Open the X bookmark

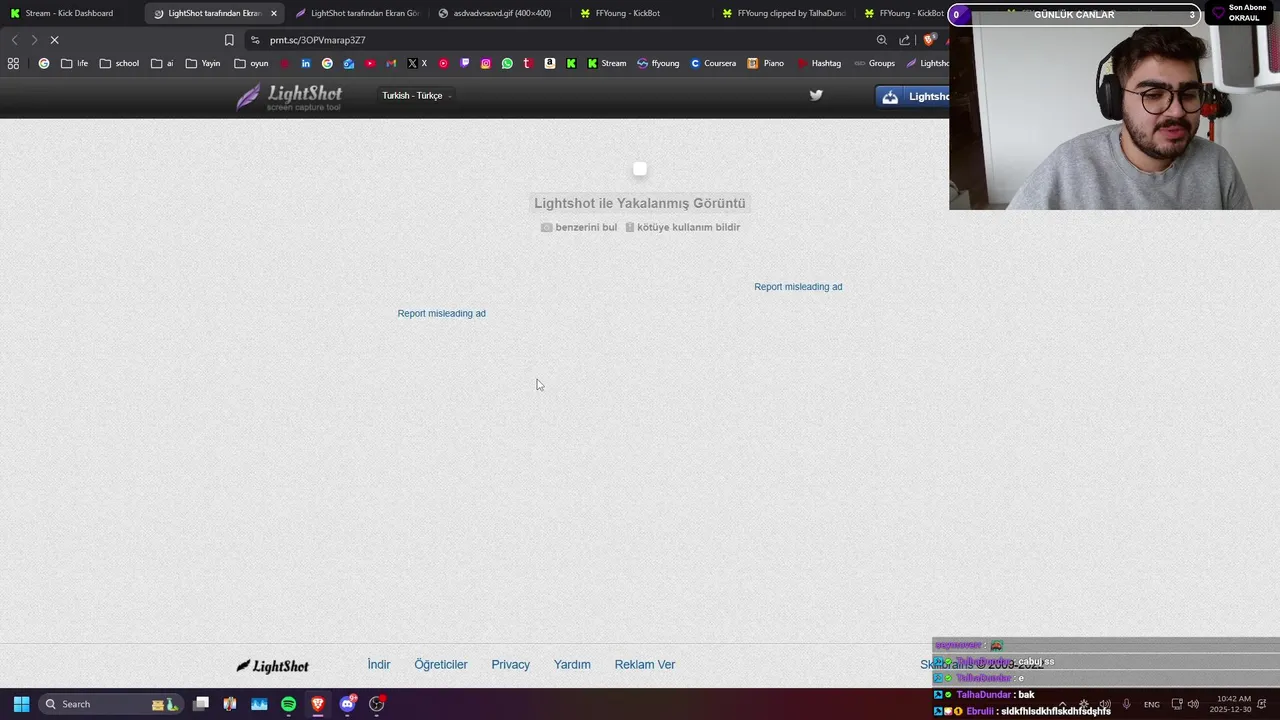pos(417,63)
